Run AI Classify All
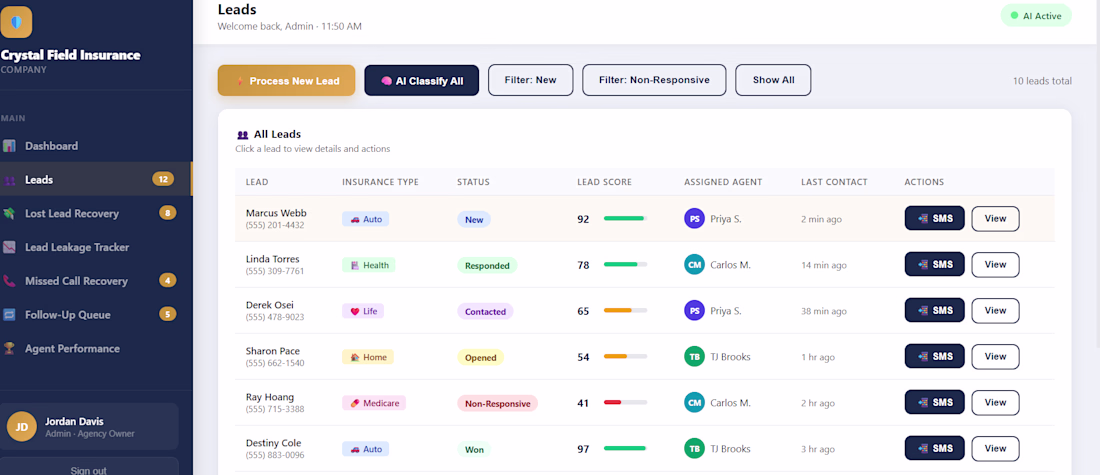Viewport: 1100px width, 475px height. coord(422,81)
